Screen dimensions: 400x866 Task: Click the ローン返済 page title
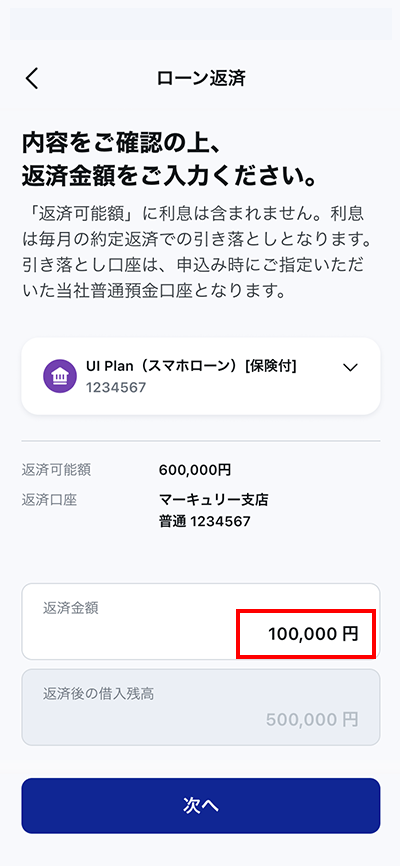pos(201,78)
